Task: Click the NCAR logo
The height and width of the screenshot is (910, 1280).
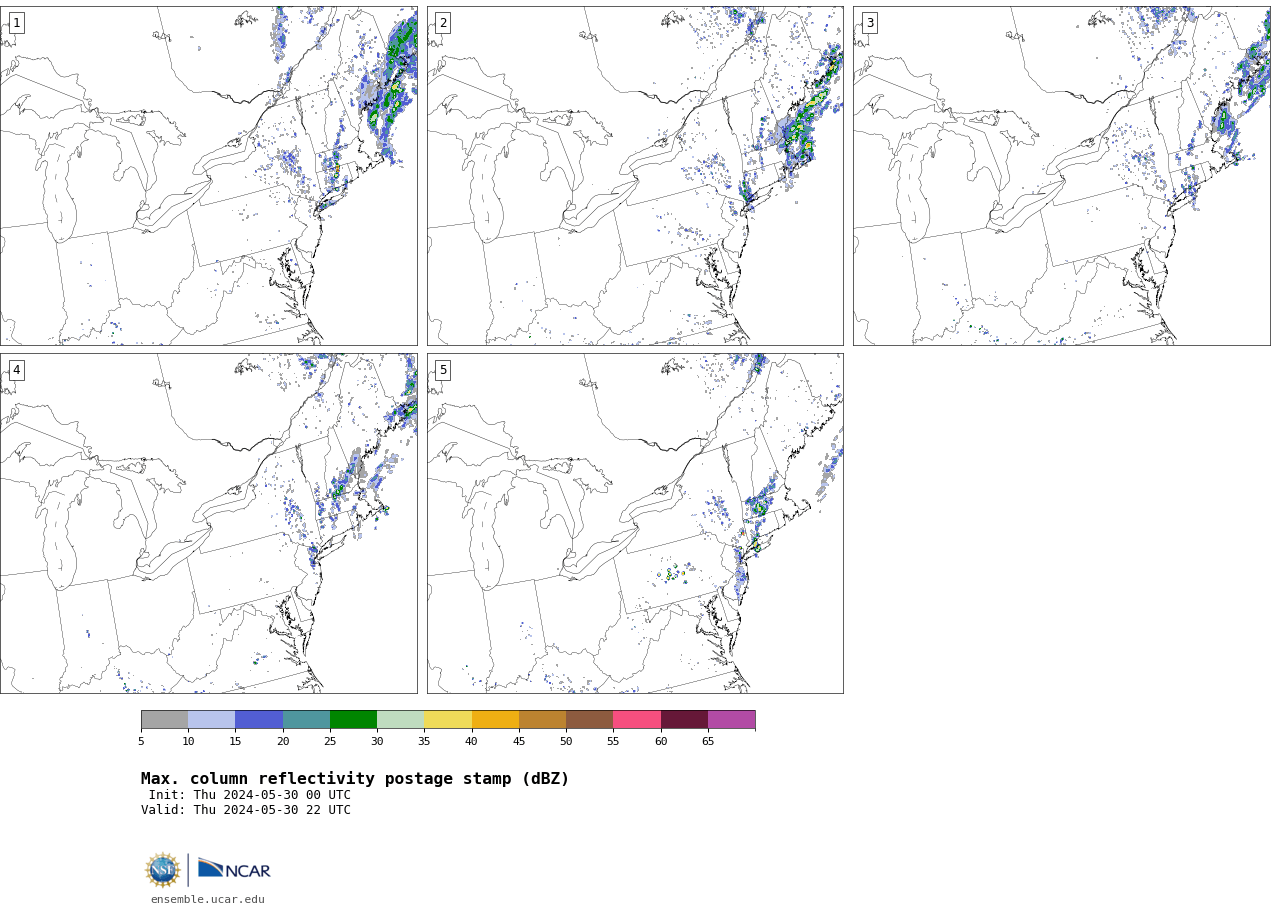Action: [234, 869]
